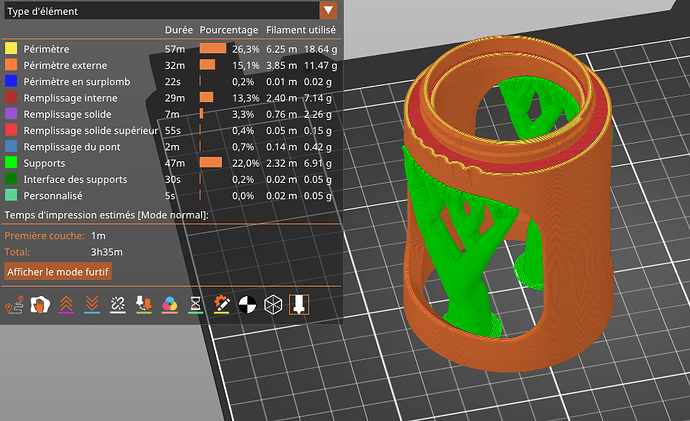The width and height of the screenshot is (690, 421).
Task: Toggle custom G-codes gear icon
Action: click(x=222, y=306)
